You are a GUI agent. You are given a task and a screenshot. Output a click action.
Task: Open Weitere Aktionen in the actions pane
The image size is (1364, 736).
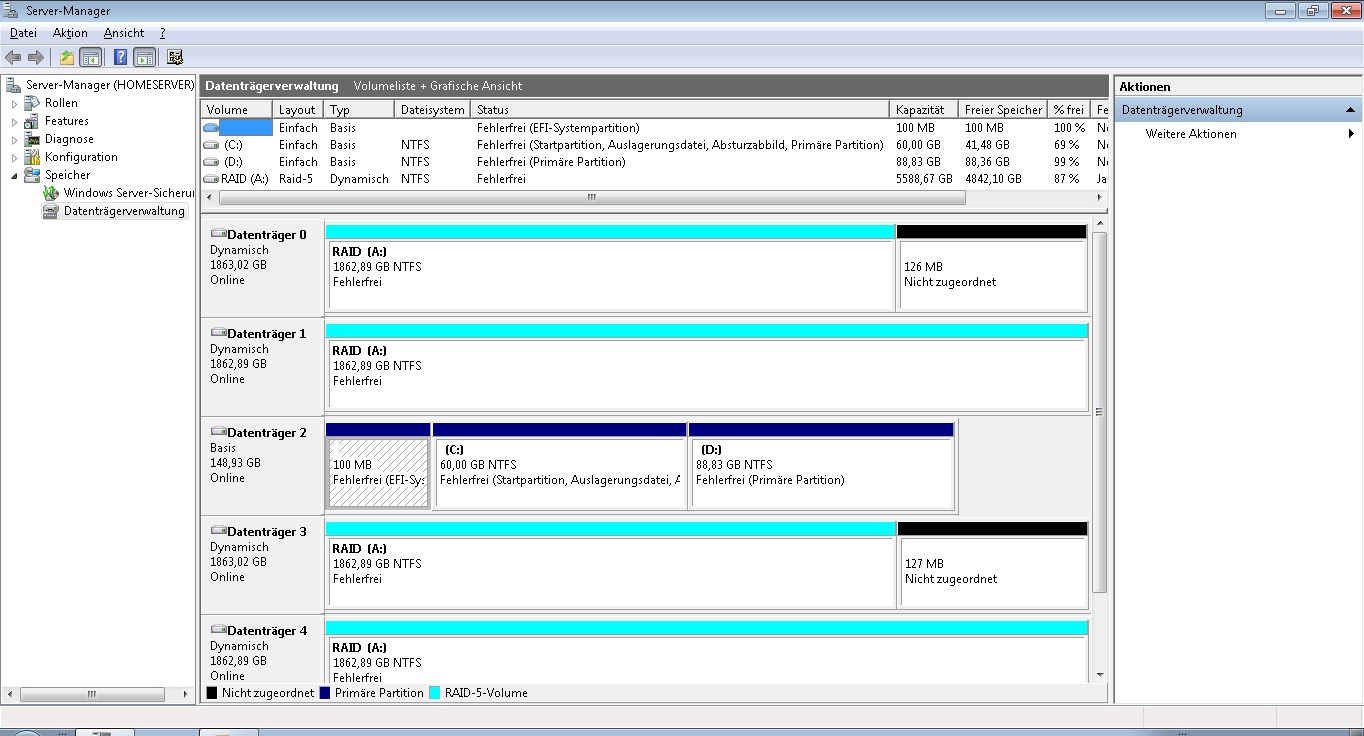1191,134
